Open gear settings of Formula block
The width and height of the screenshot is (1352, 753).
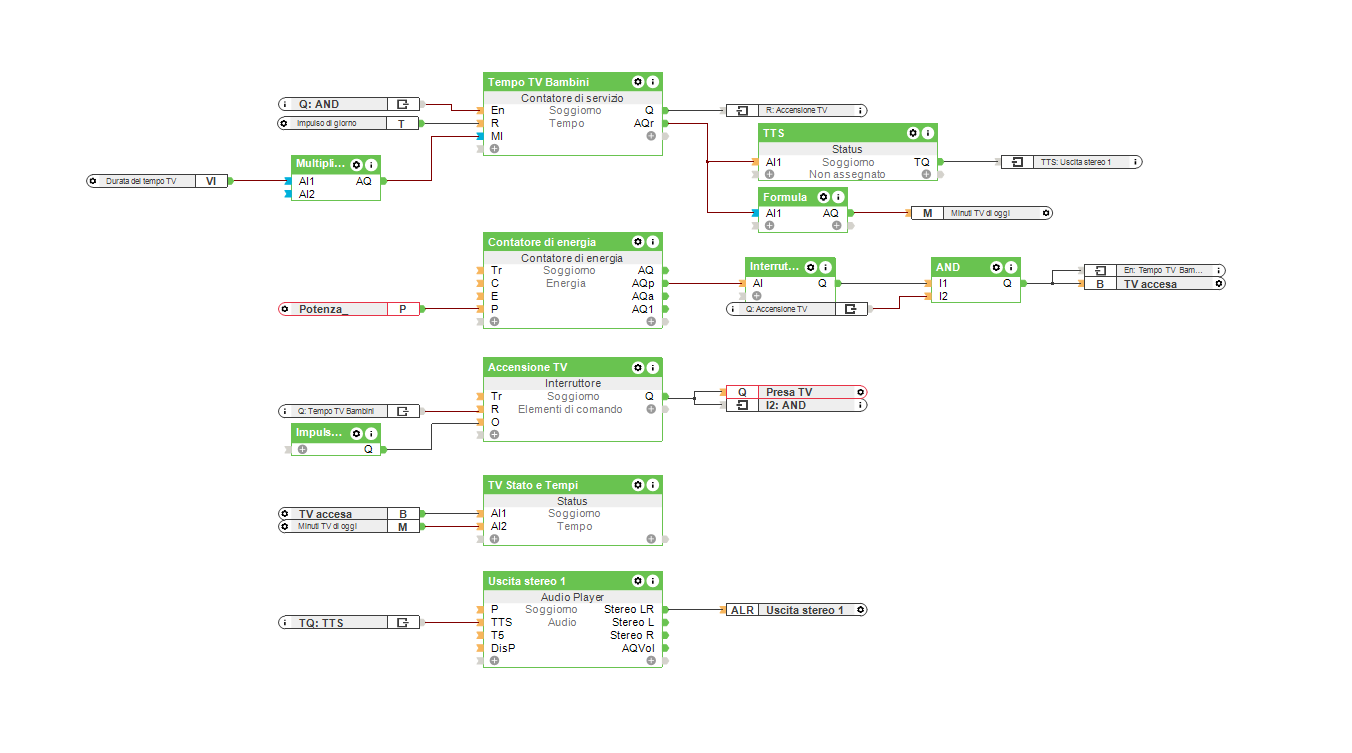[x=822, y=198]
